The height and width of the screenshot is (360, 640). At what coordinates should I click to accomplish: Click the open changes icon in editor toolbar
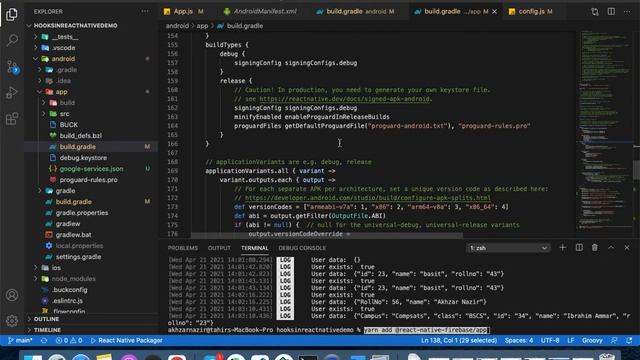coord(595,11)
